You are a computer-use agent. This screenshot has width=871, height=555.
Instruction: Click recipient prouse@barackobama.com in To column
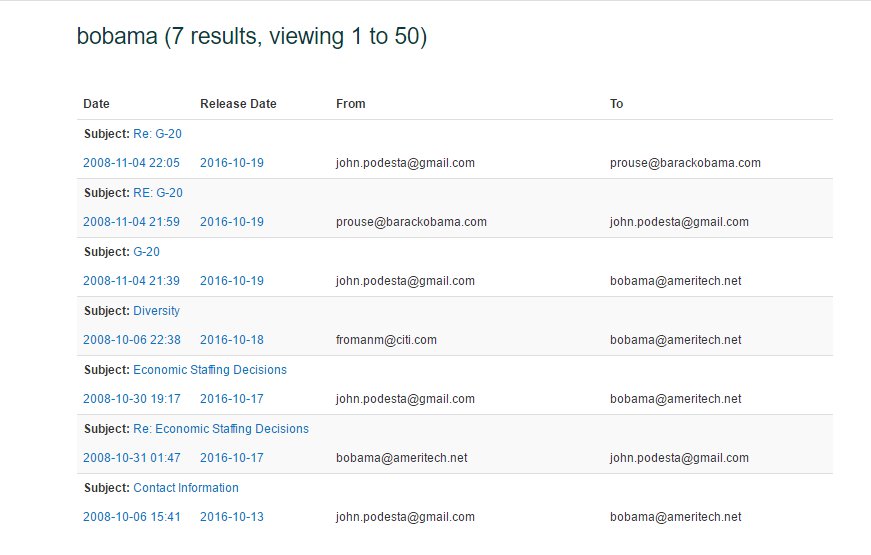coord(685,163)
